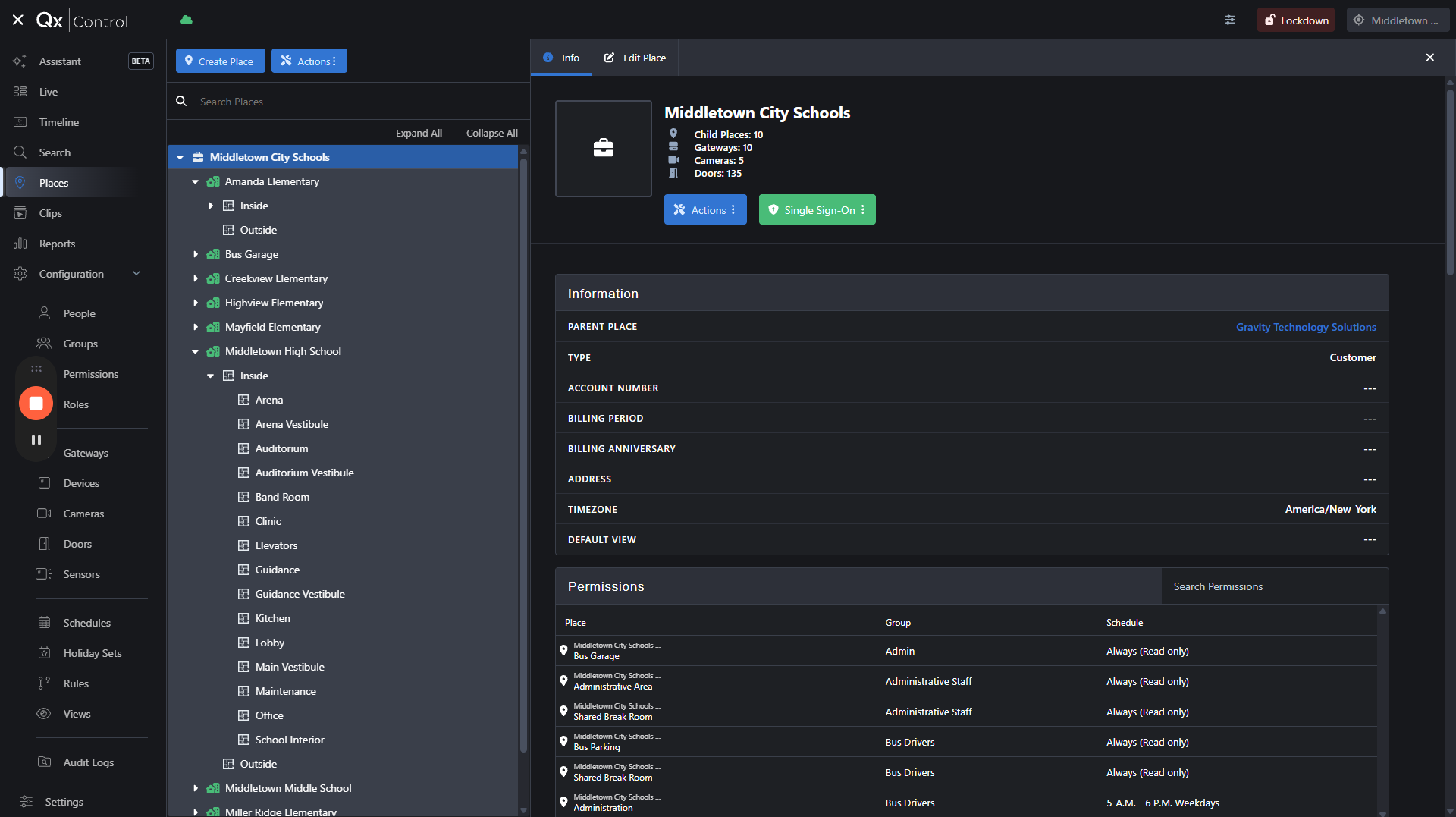Click the Arena floor plan icon
The image size is (1456, 817).
[x=243, y=400]
